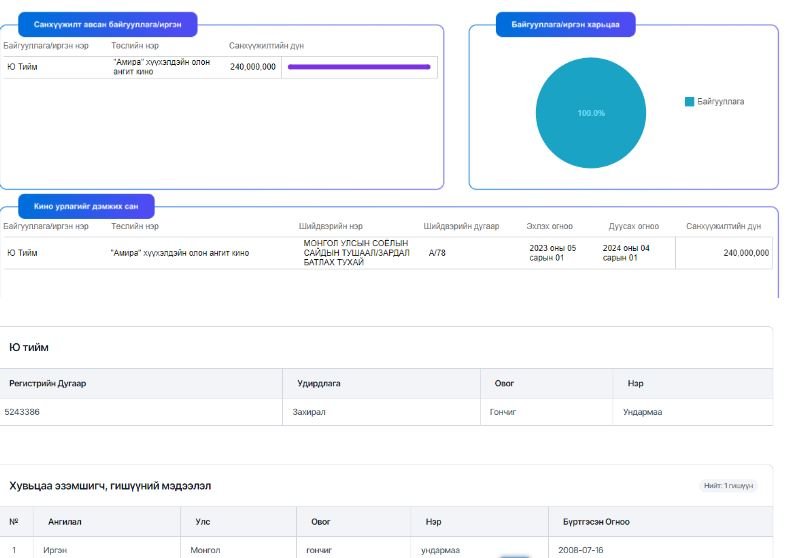Click the decision name МОНГОЛ УЛСЫН СОЁЛЫН САЙДЫН cell

[356, 253]
